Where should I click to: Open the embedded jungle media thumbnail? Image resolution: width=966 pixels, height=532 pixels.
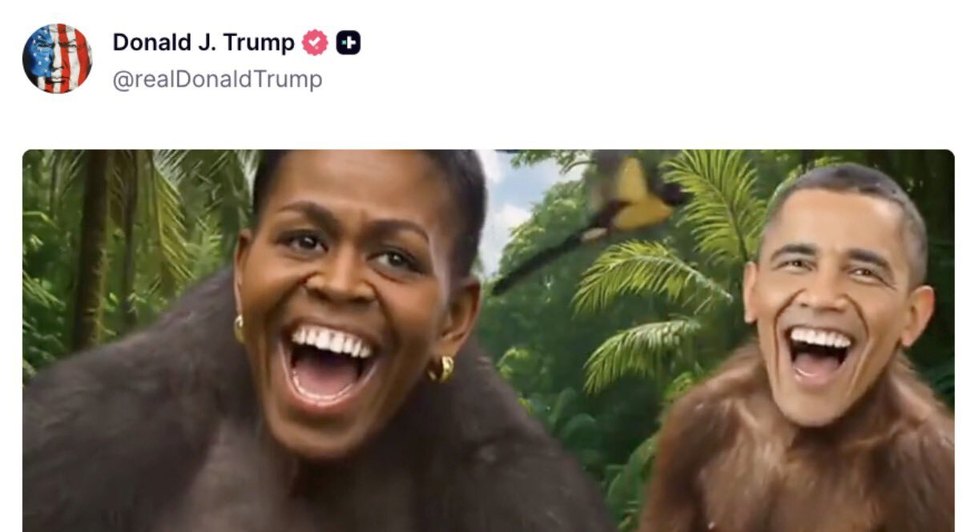[489, 341]
